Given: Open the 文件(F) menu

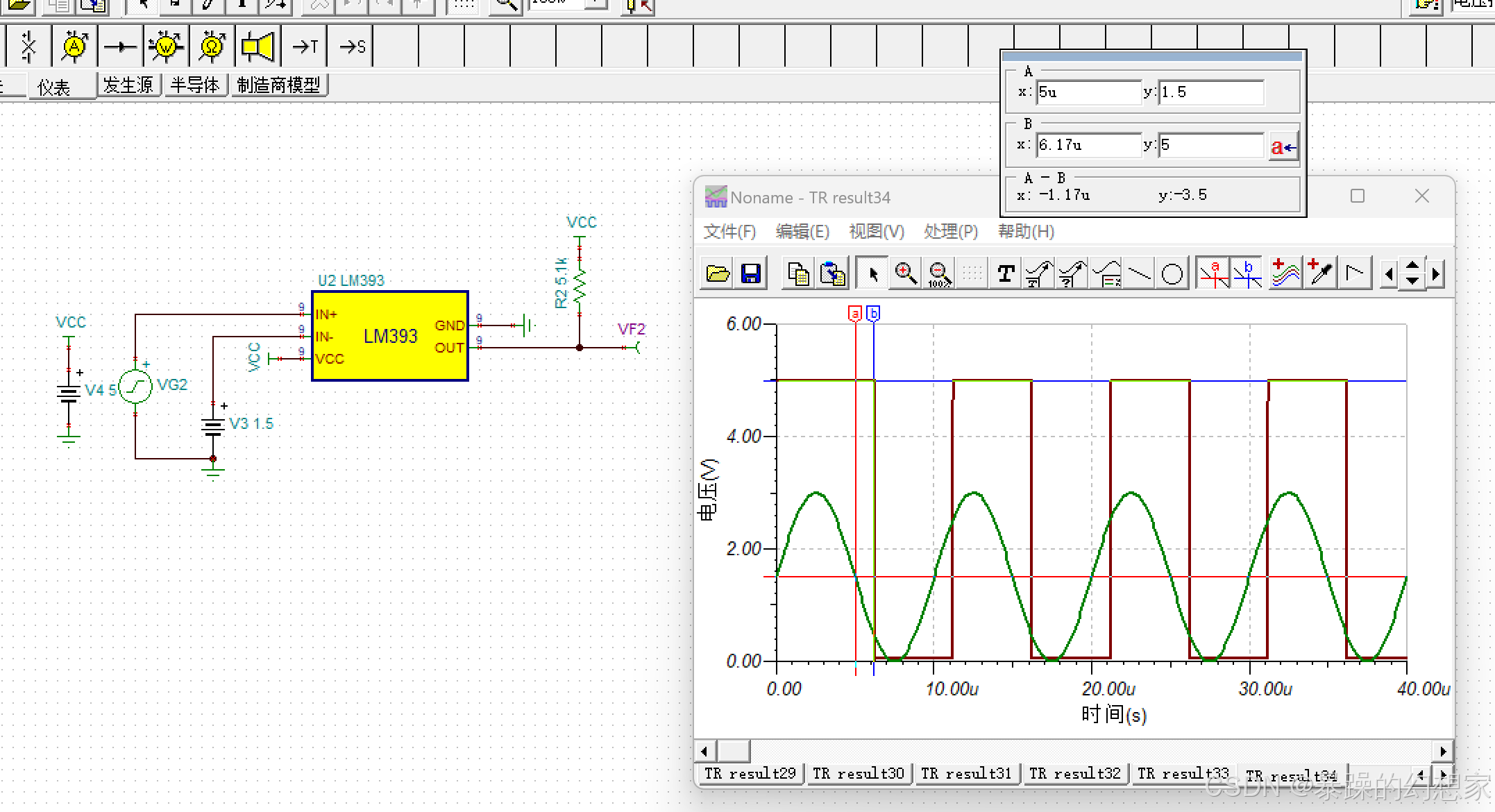Looking at the screenshot, I should tap(729, 231).
